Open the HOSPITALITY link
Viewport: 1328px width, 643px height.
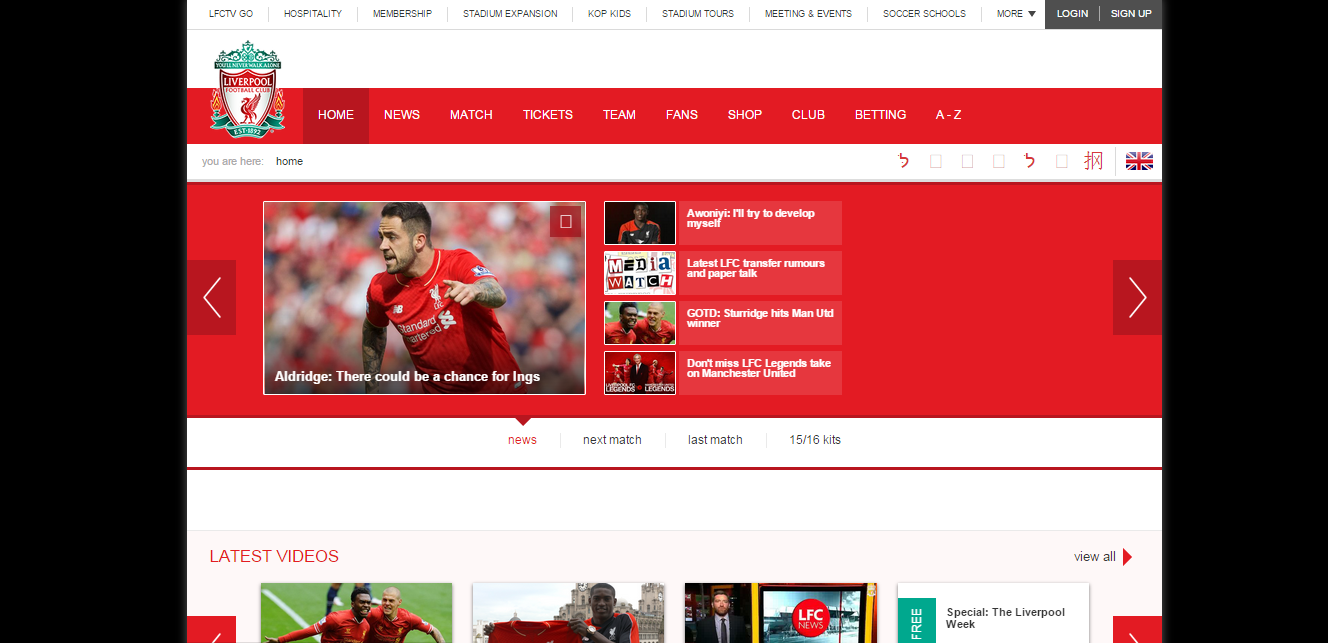[x=313, y=14]
